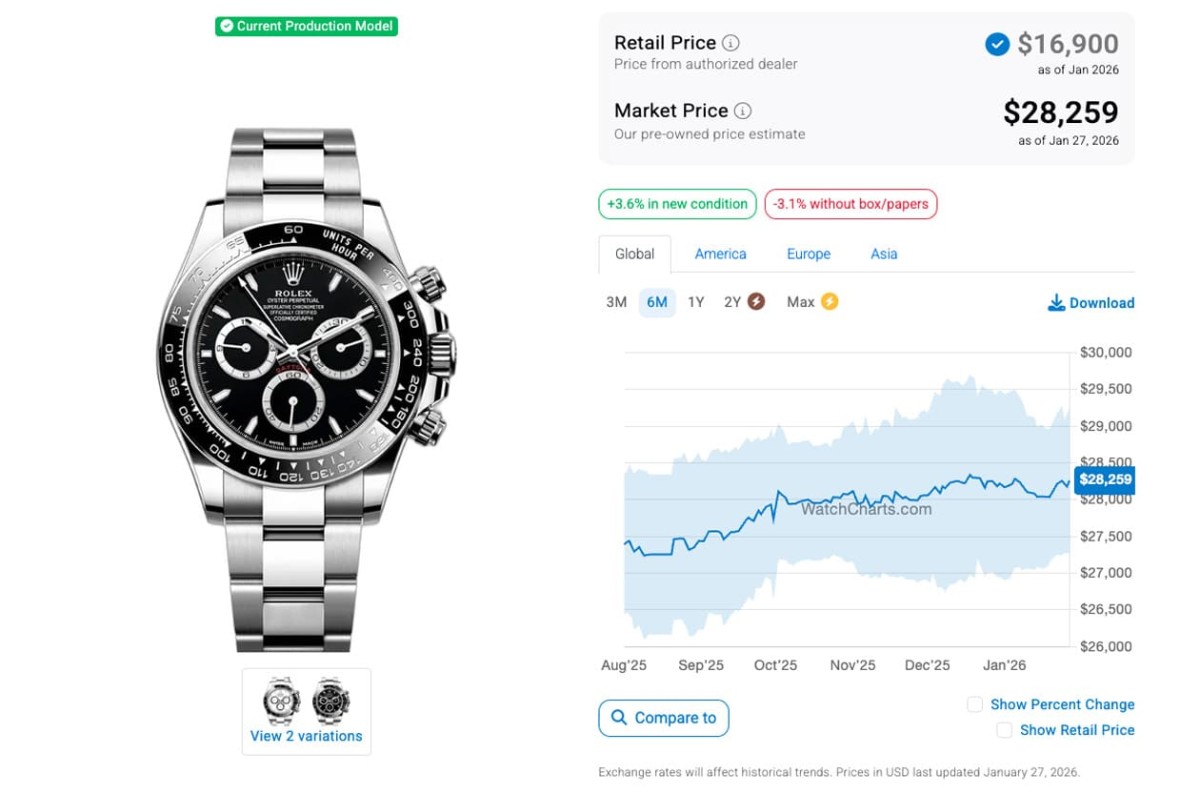Select the Asia region tab

[884, 254]
